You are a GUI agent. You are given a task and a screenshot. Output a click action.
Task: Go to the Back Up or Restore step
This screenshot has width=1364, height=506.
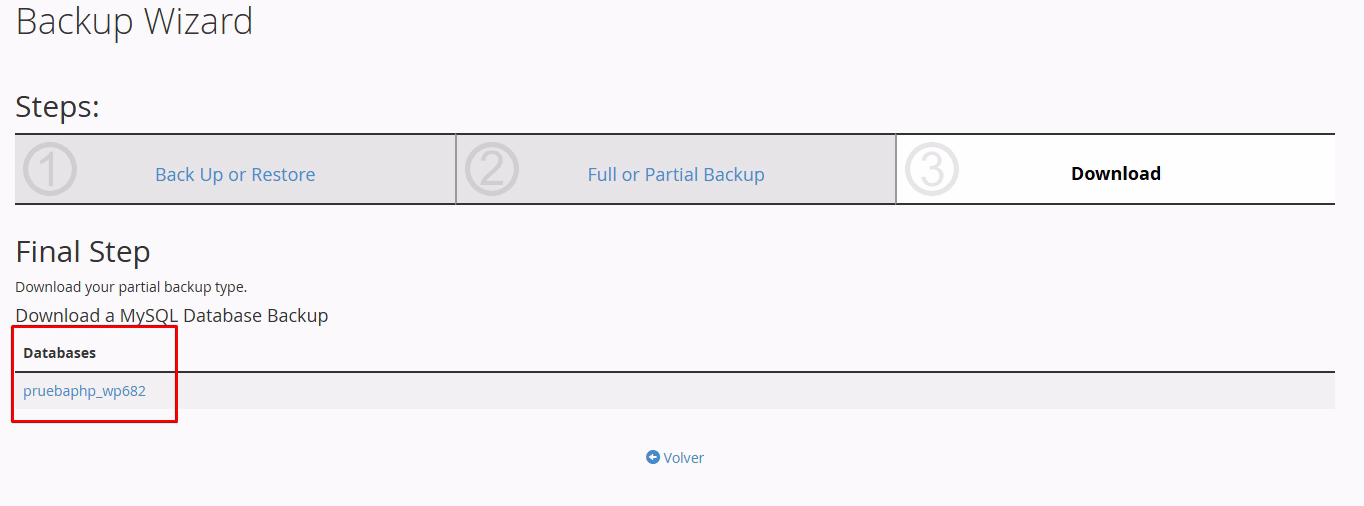tap(235, 174)
